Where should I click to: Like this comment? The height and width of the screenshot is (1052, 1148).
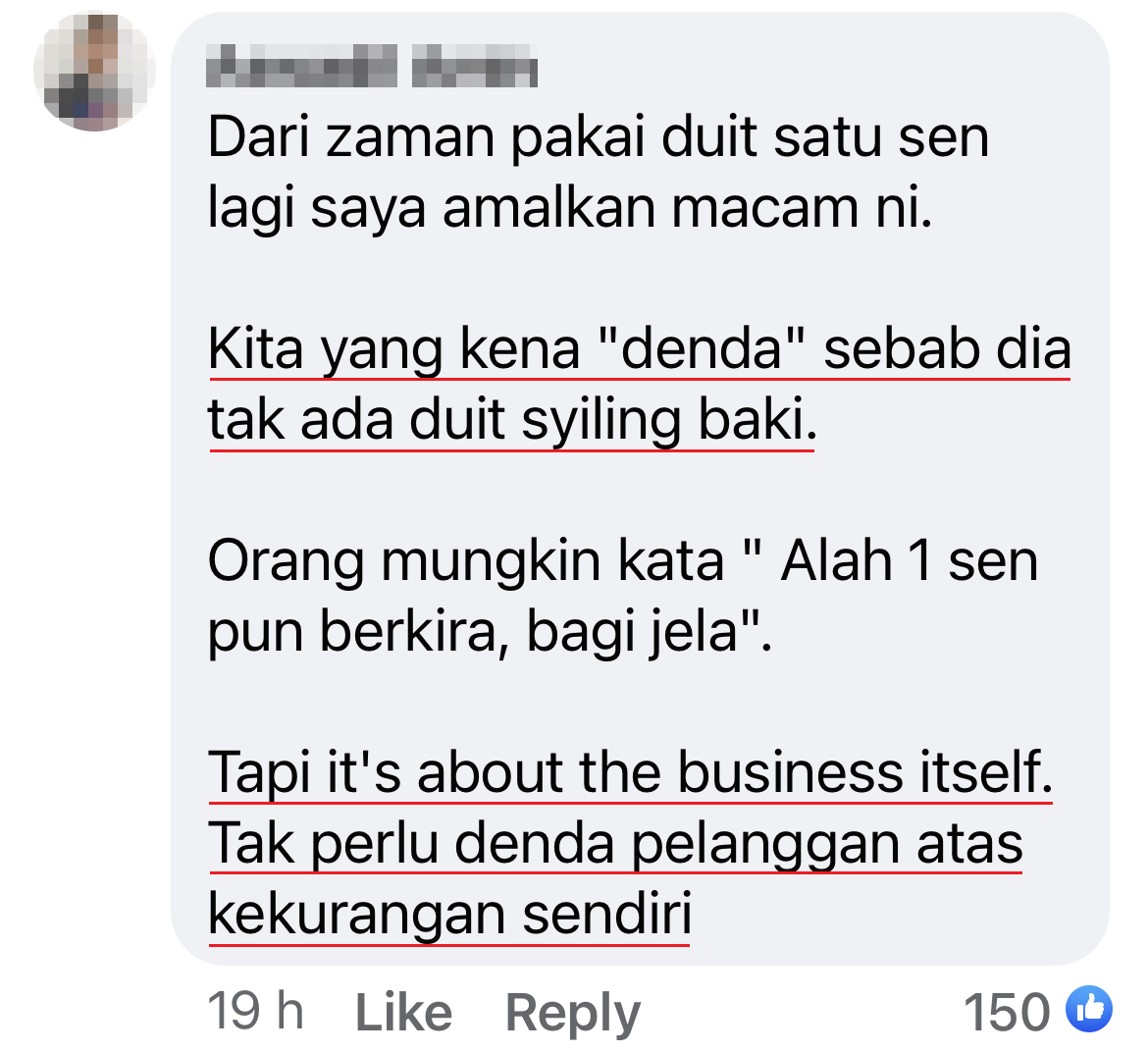(x=403, y=1013)
